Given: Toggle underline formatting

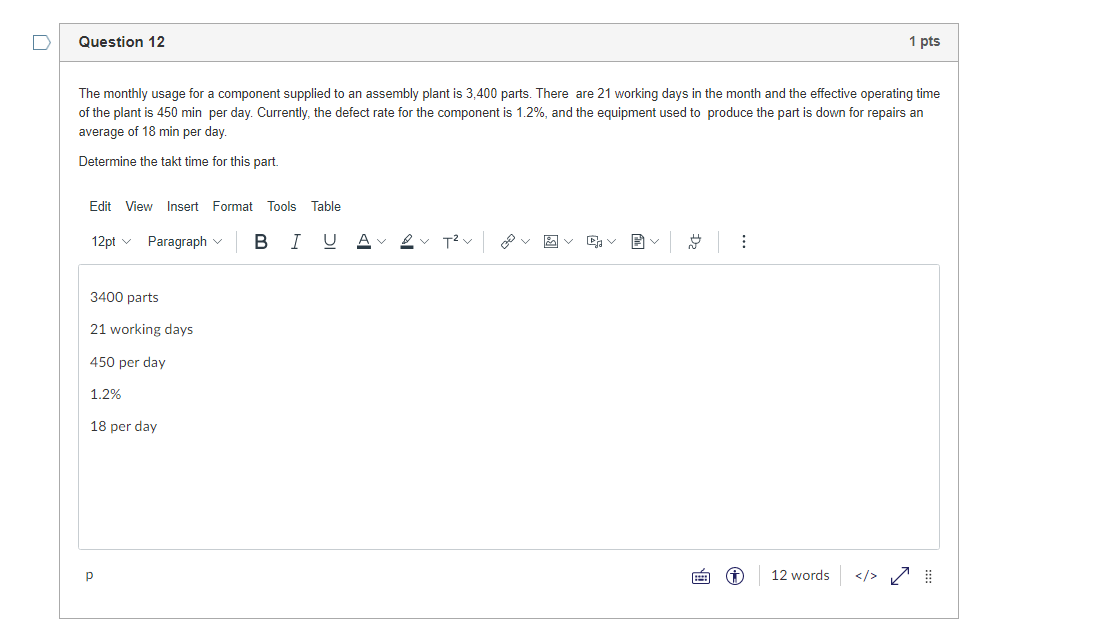Looking at the screenshot, I should (329, 242).
